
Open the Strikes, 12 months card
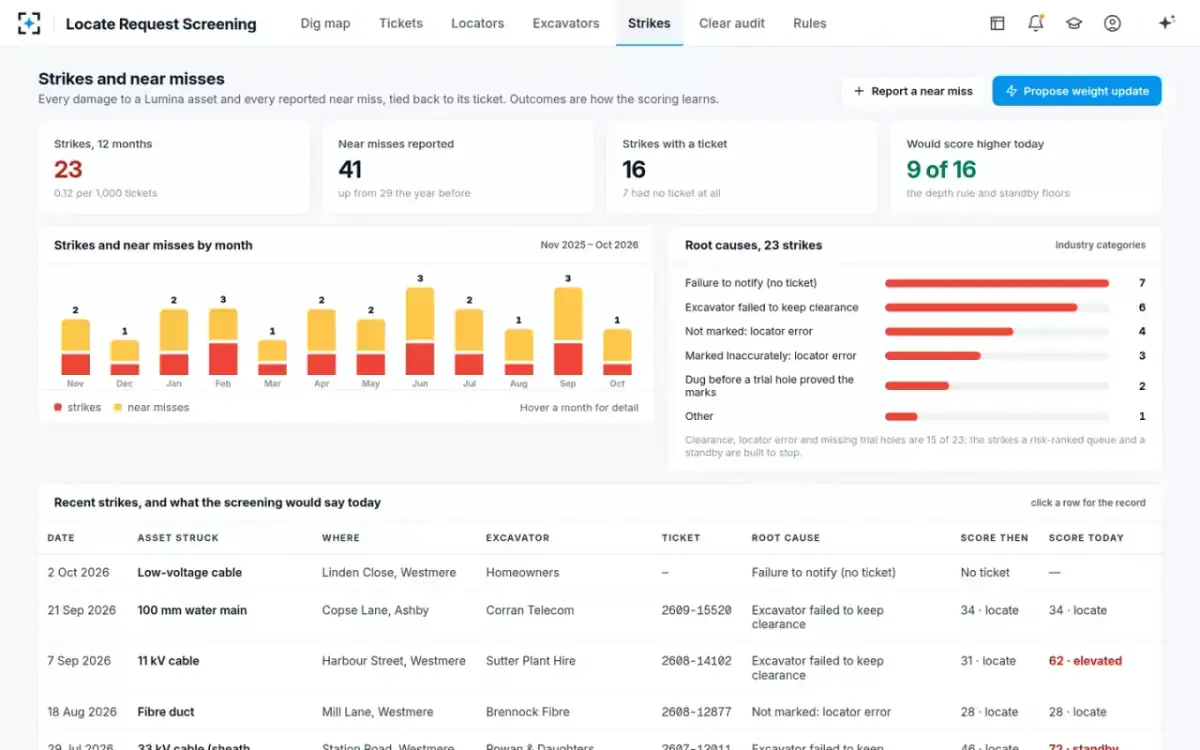[174, 168]
